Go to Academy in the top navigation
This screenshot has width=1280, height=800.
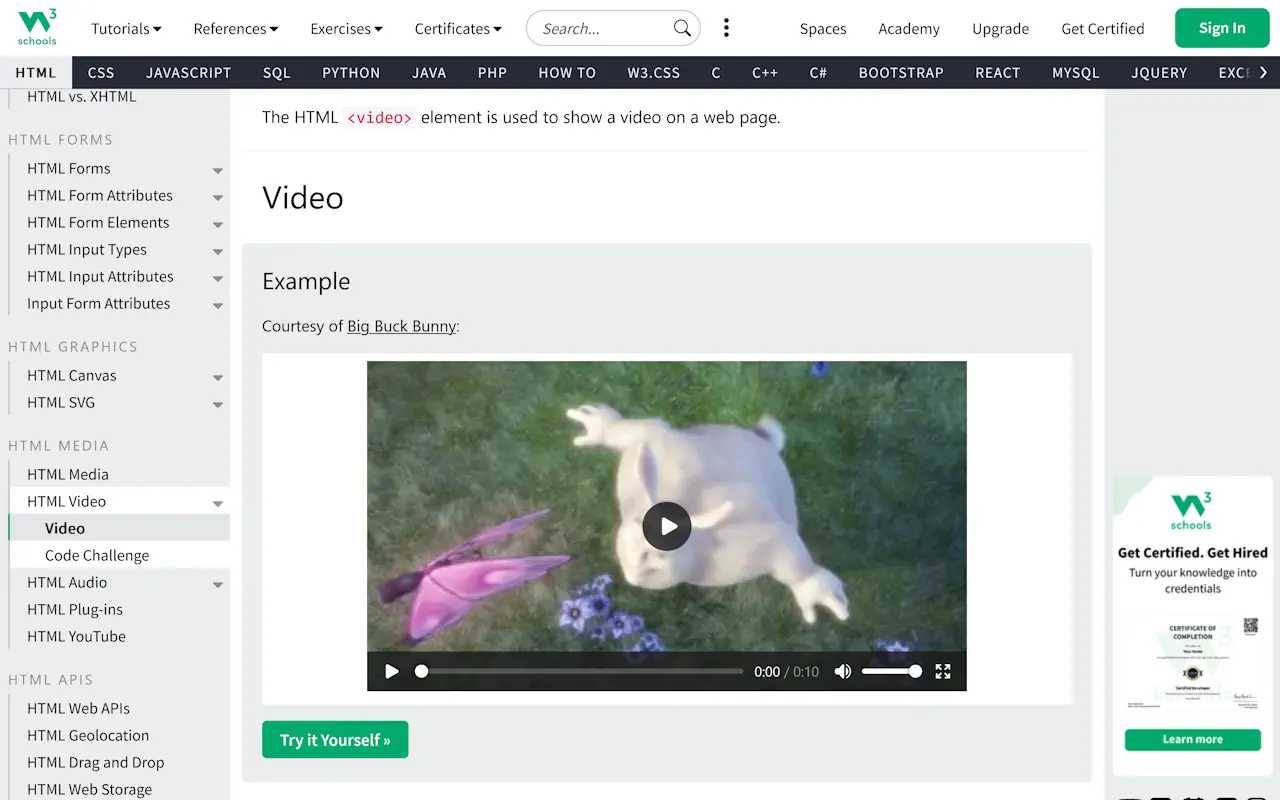[909, 28]
